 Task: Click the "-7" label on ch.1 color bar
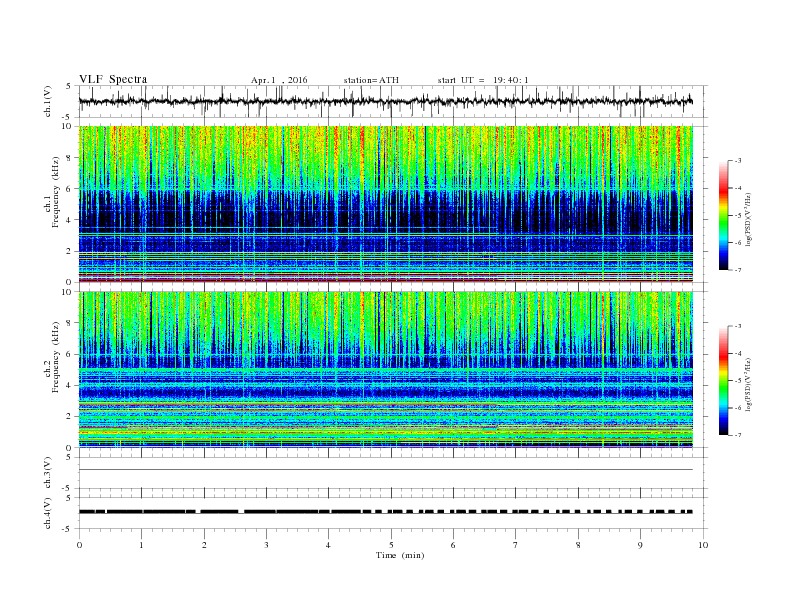[738, 270]
